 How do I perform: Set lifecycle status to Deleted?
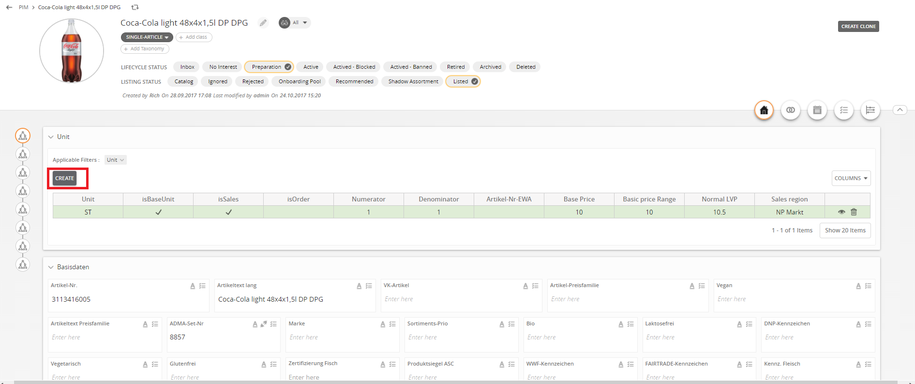point(525,67)
